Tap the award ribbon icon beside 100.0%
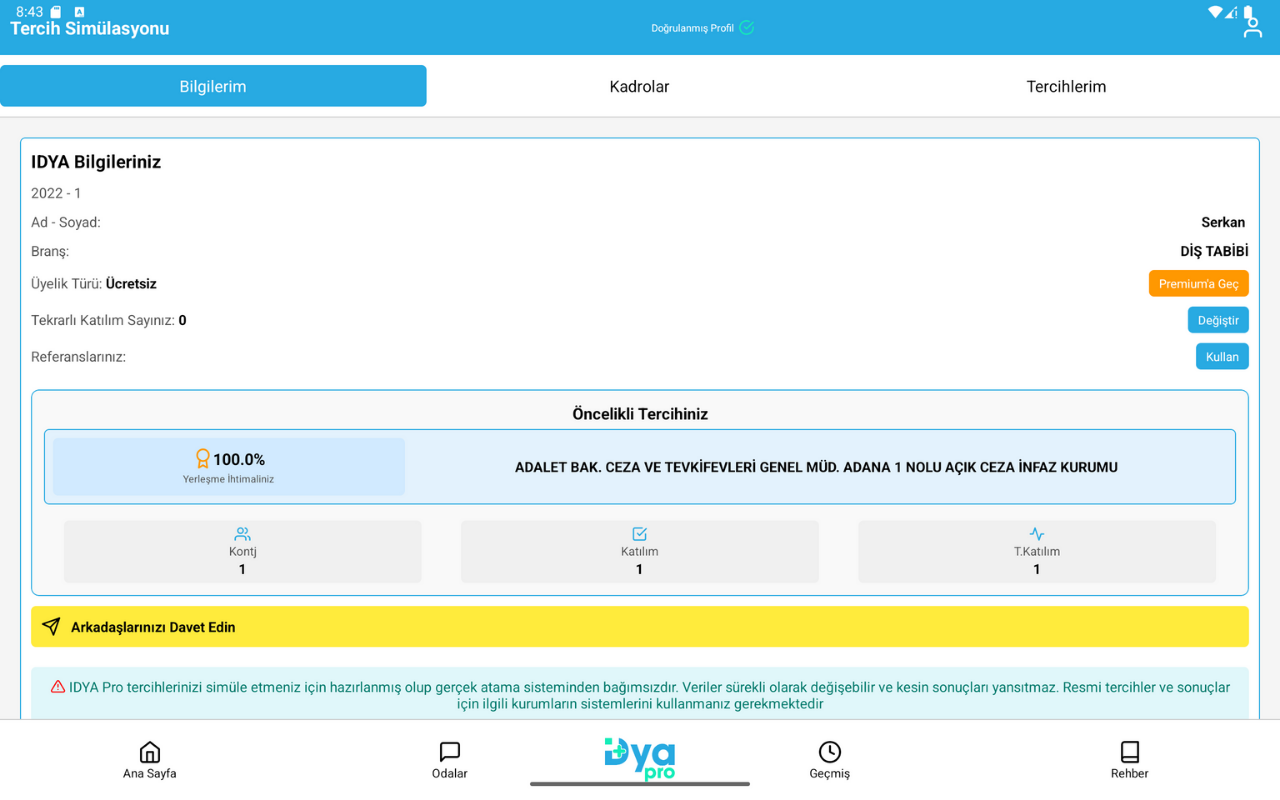The height and width of the screenshot is (800, 1280). pos(203,459)
